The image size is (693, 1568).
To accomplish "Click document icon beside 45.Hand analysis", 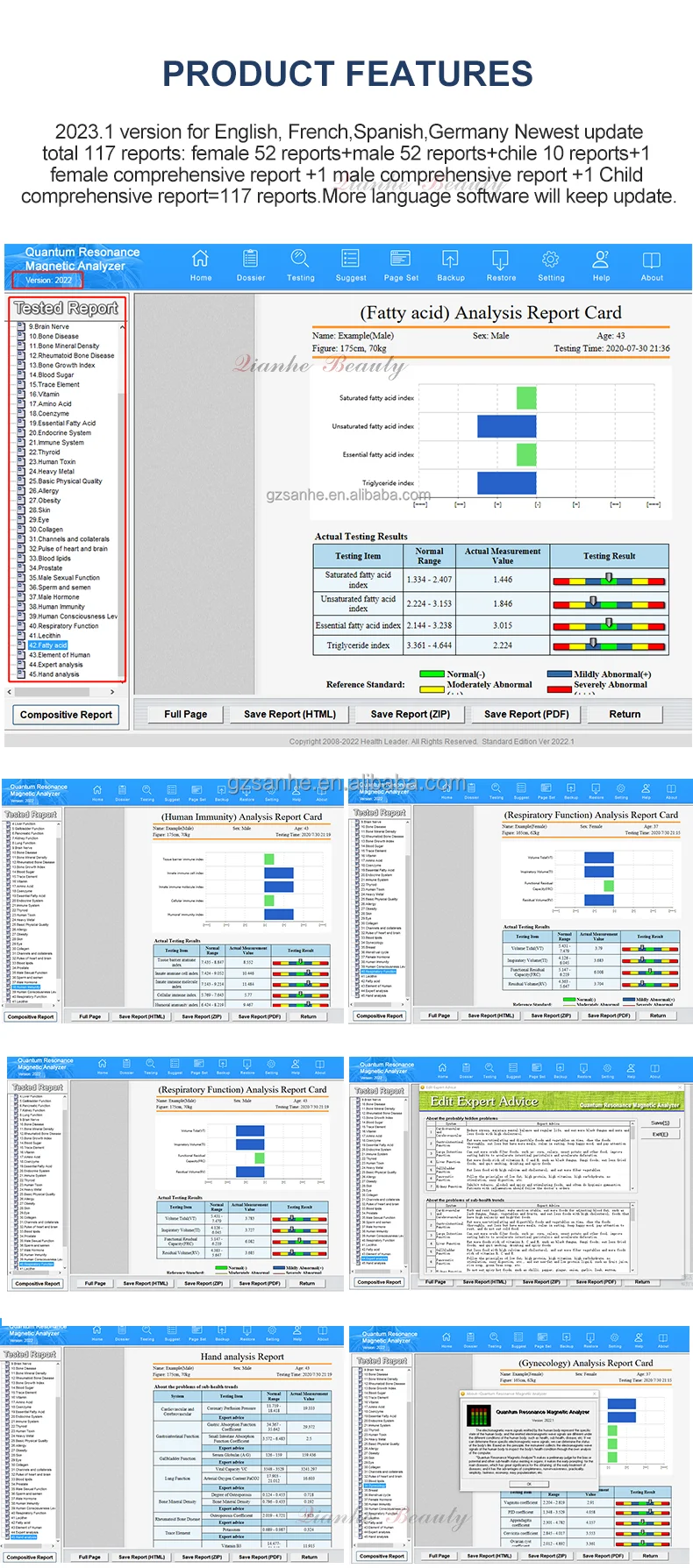I will pyautogui.click(x=22, y=674).
